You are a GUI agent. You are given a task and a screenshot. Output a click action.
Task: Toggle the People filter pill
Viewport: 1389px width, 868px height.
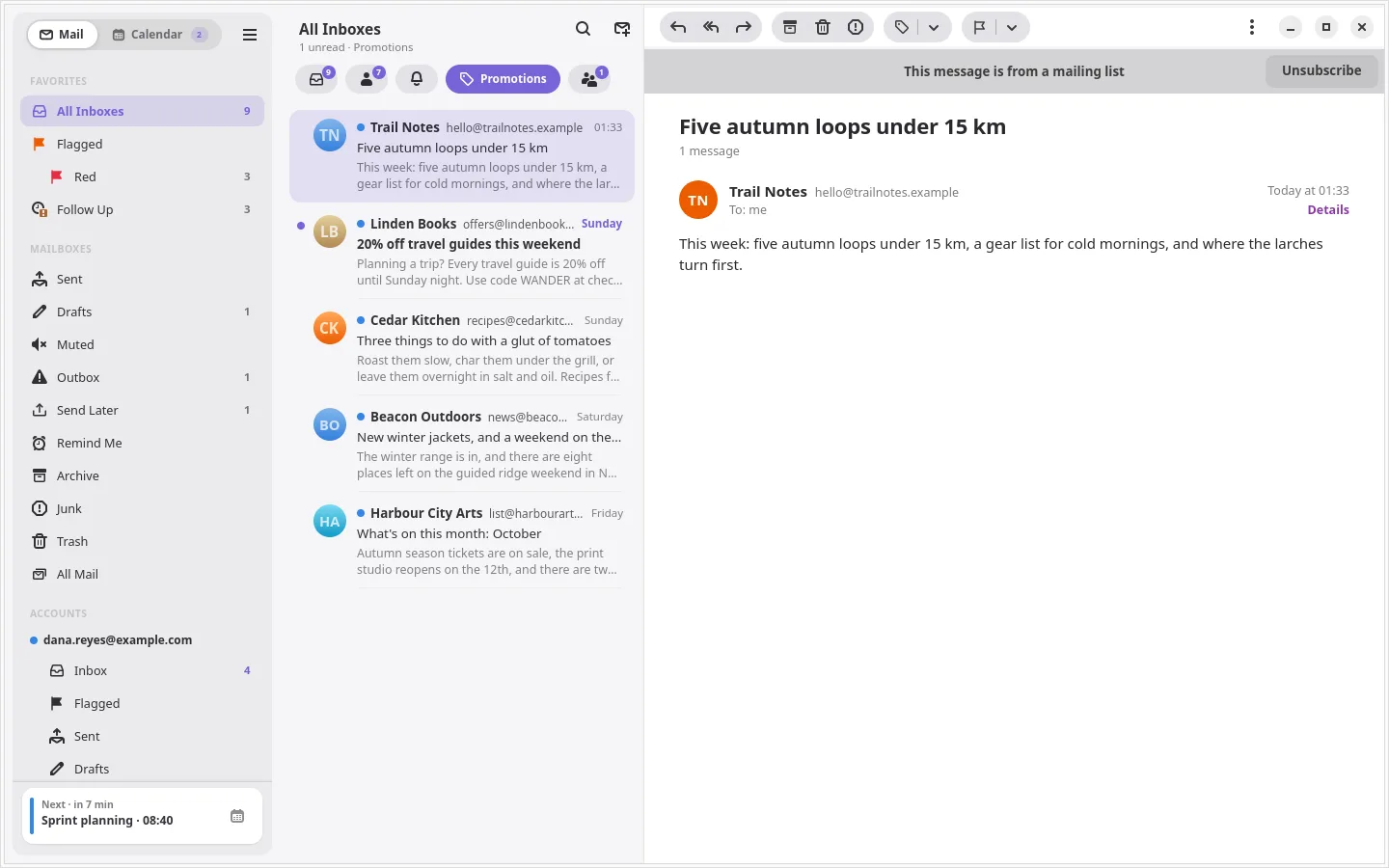[367, 79]
